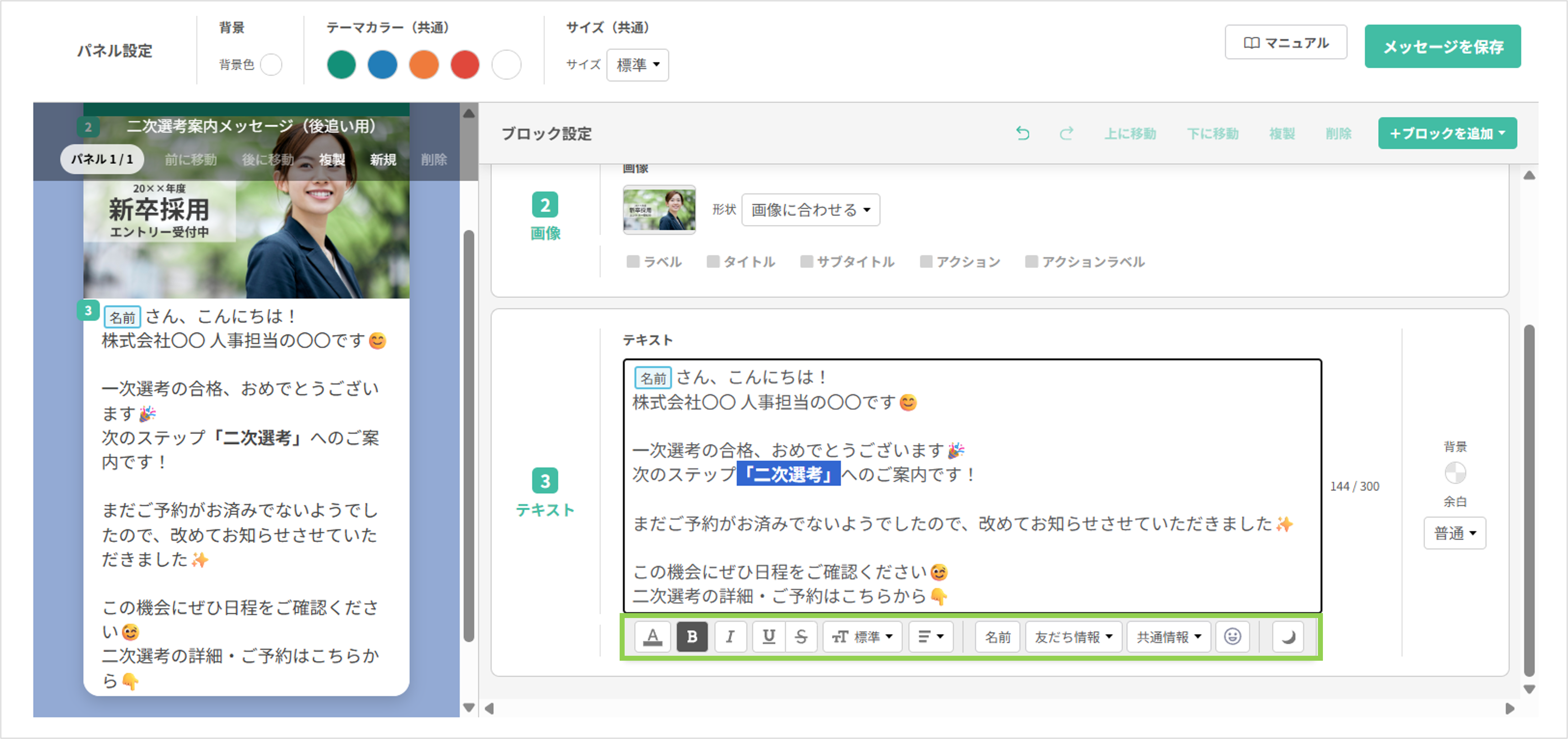Click the moon icon in text toolbar

click(1287, 637)
